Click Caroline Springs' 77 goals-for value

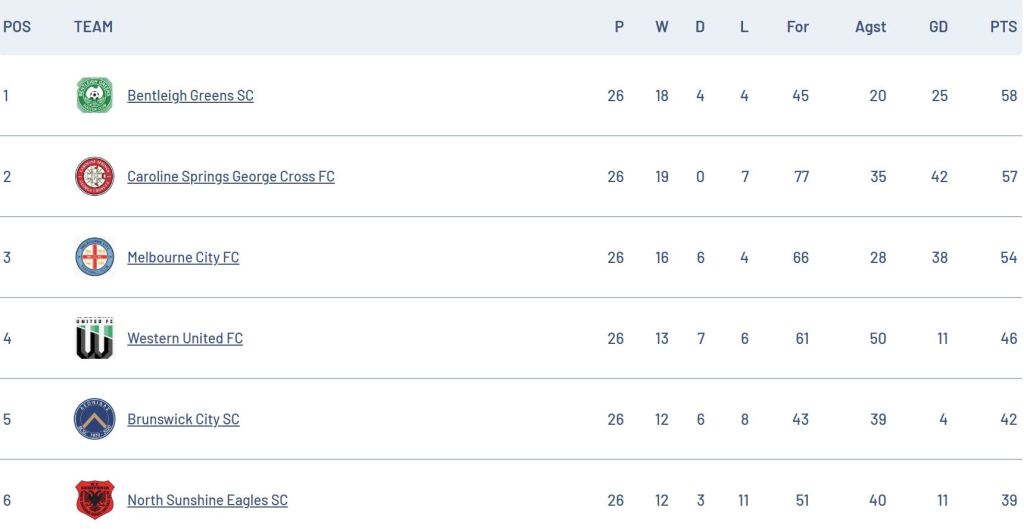point(800,177)
